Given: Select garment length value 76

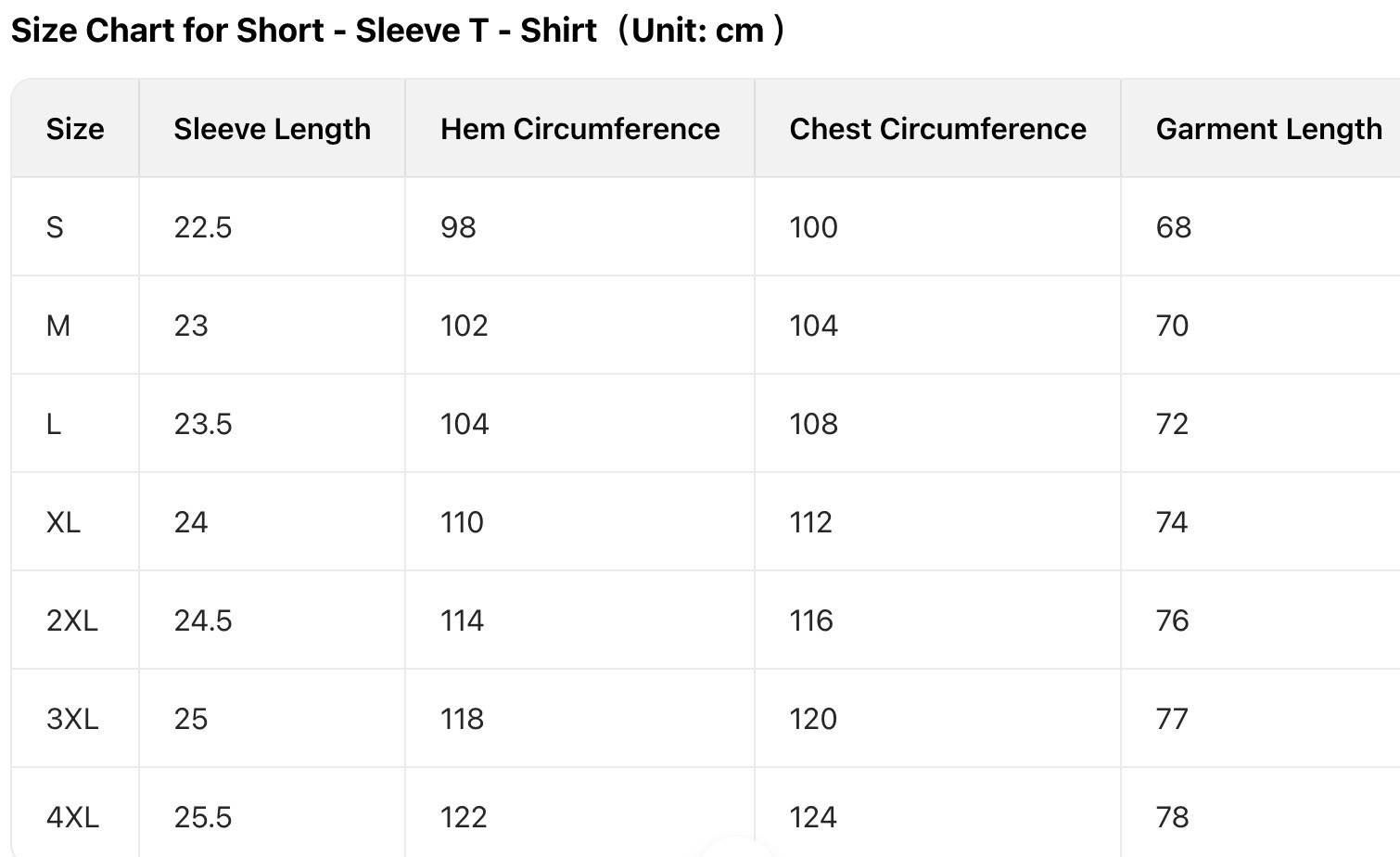Looking at the screenshot, I should tap(1172, 620).
